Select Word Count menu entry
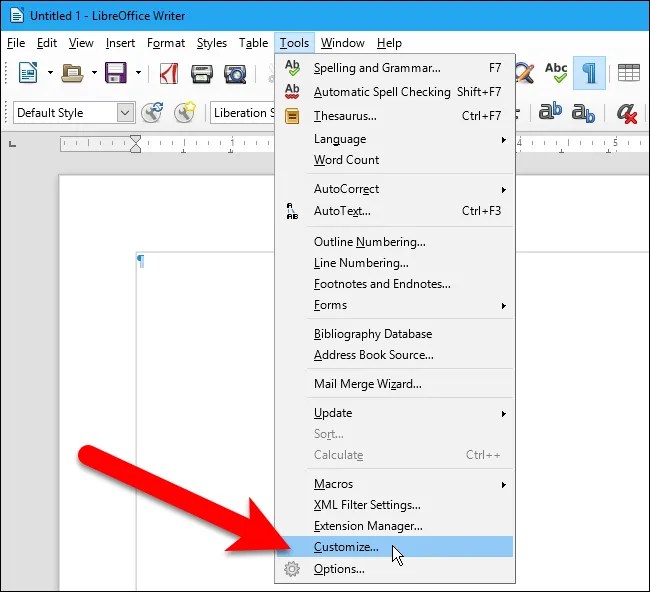The height and width of the screenshot is (592, 650). point(395,160)
